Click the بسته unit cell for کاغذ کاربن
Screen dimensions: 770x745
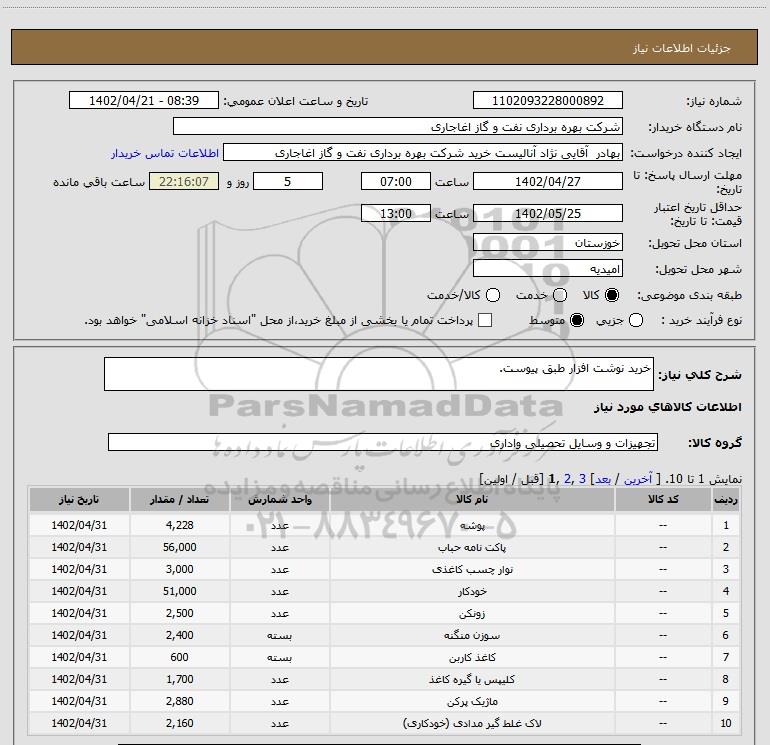[279, 658]
